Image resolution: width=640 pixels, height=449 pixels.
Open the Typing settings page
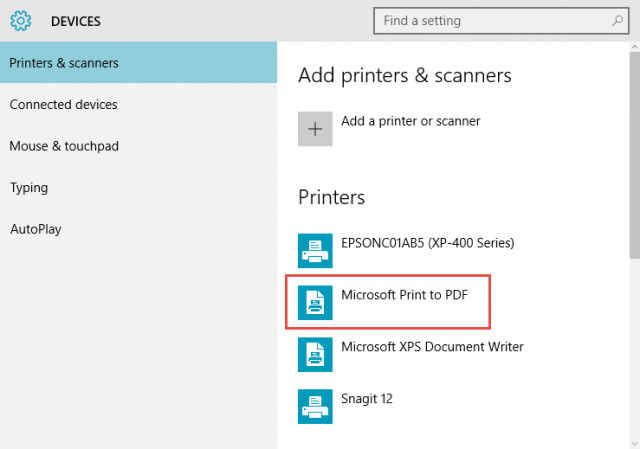(29, 187)
